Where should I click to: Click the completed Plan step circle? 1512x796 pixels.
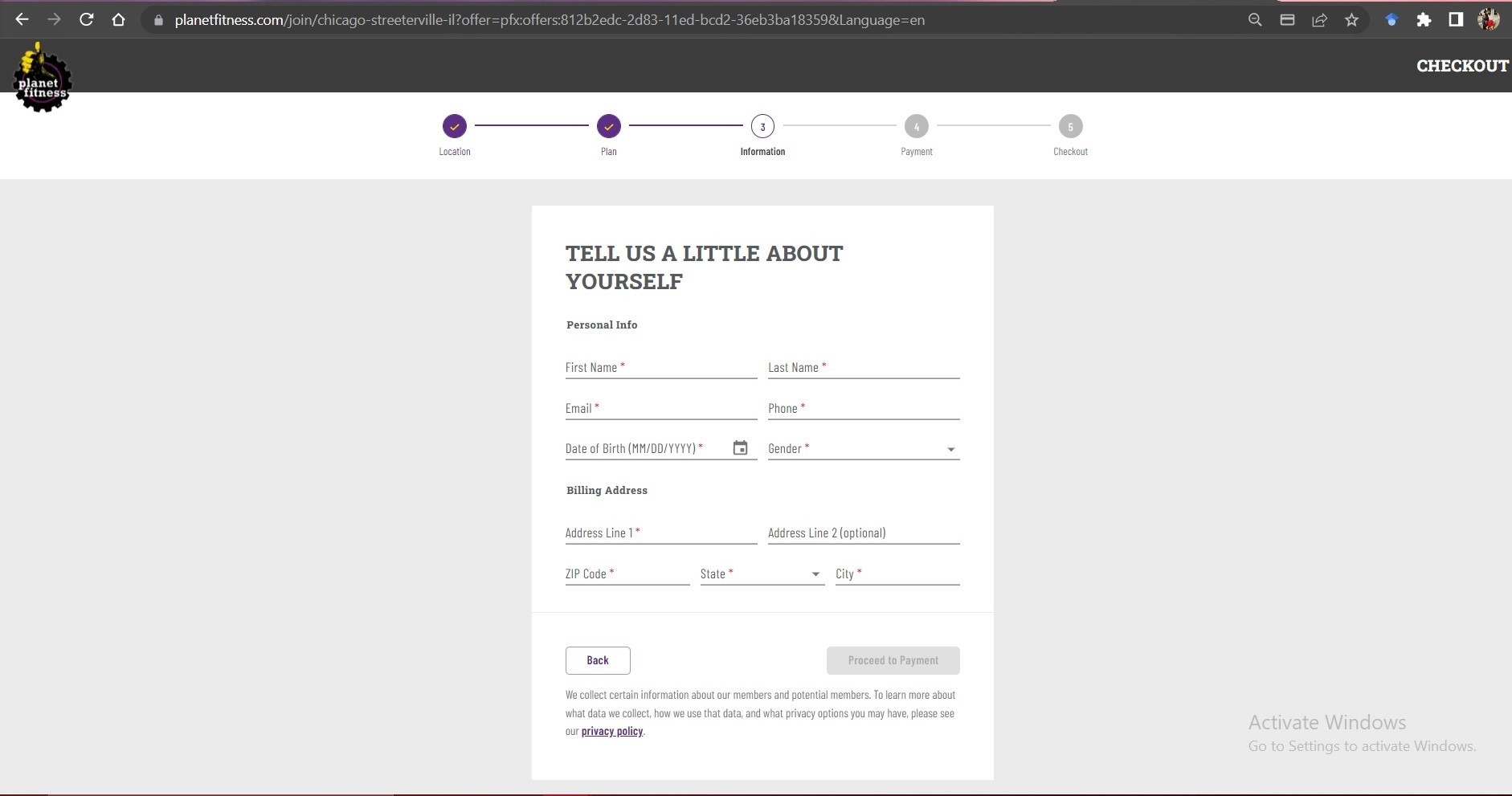pos(609,126)
